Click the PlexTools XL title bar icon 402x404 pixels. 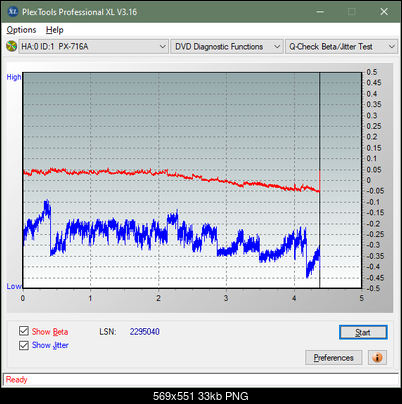point(13,12)
